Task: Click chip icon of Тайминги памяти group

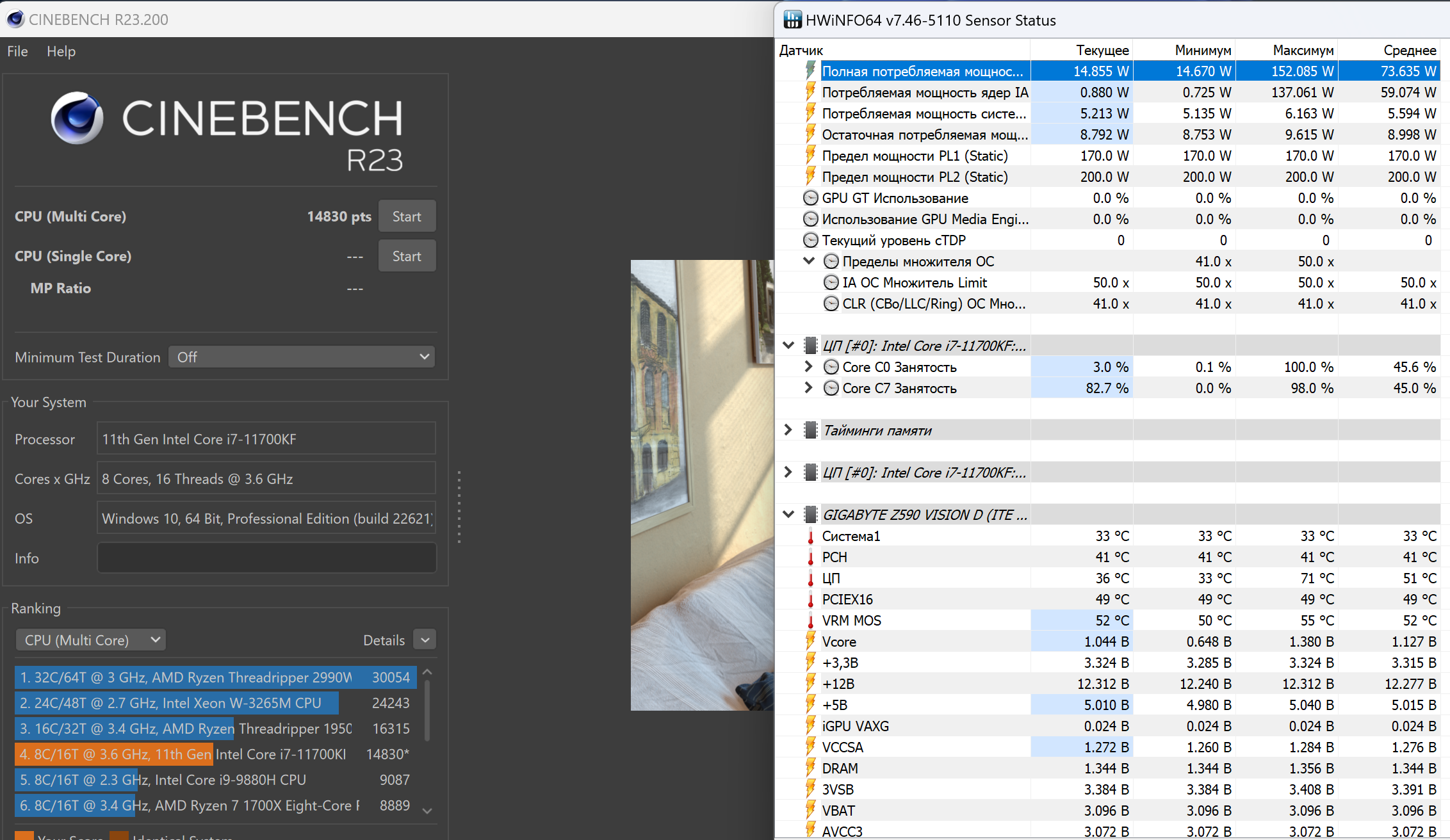Action: click(x=810, y=430)
